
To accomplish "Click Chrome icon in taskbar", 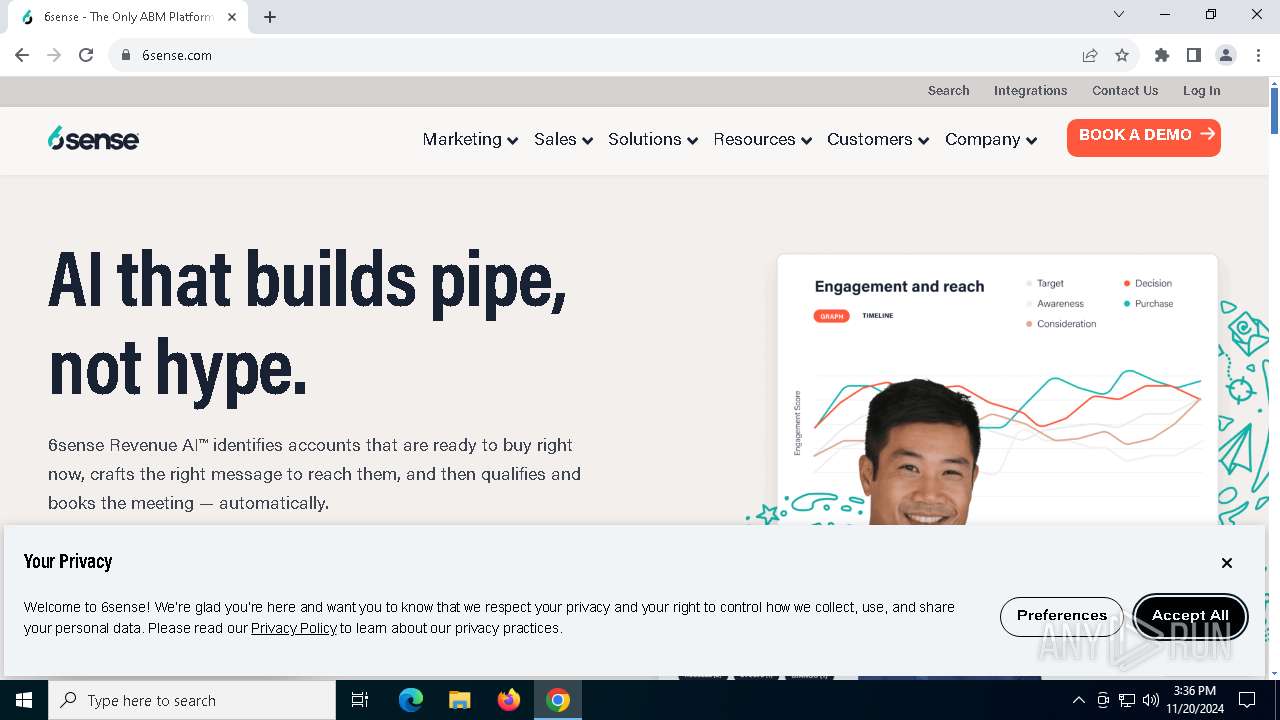I will coord(558,700).
